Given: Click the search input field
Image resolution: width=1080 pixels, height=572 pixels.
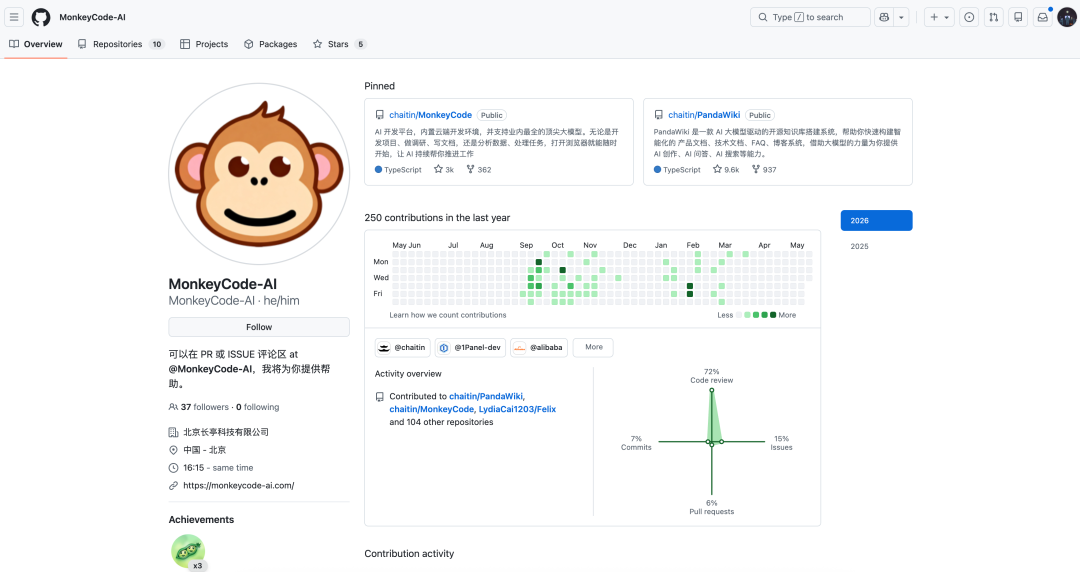Looking at the screenshot, I should click(810, 17).
